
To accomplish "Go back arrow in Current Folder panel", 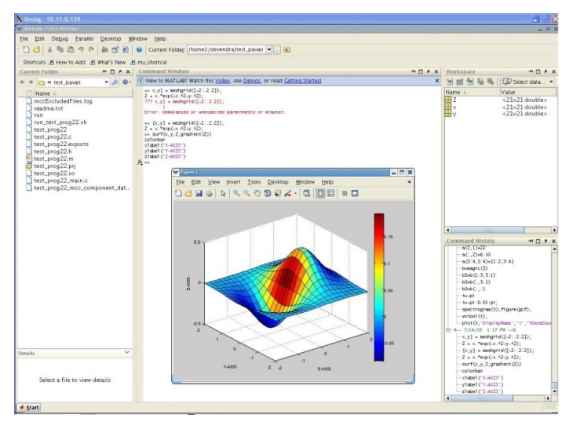I will click(x=22, y=82).
